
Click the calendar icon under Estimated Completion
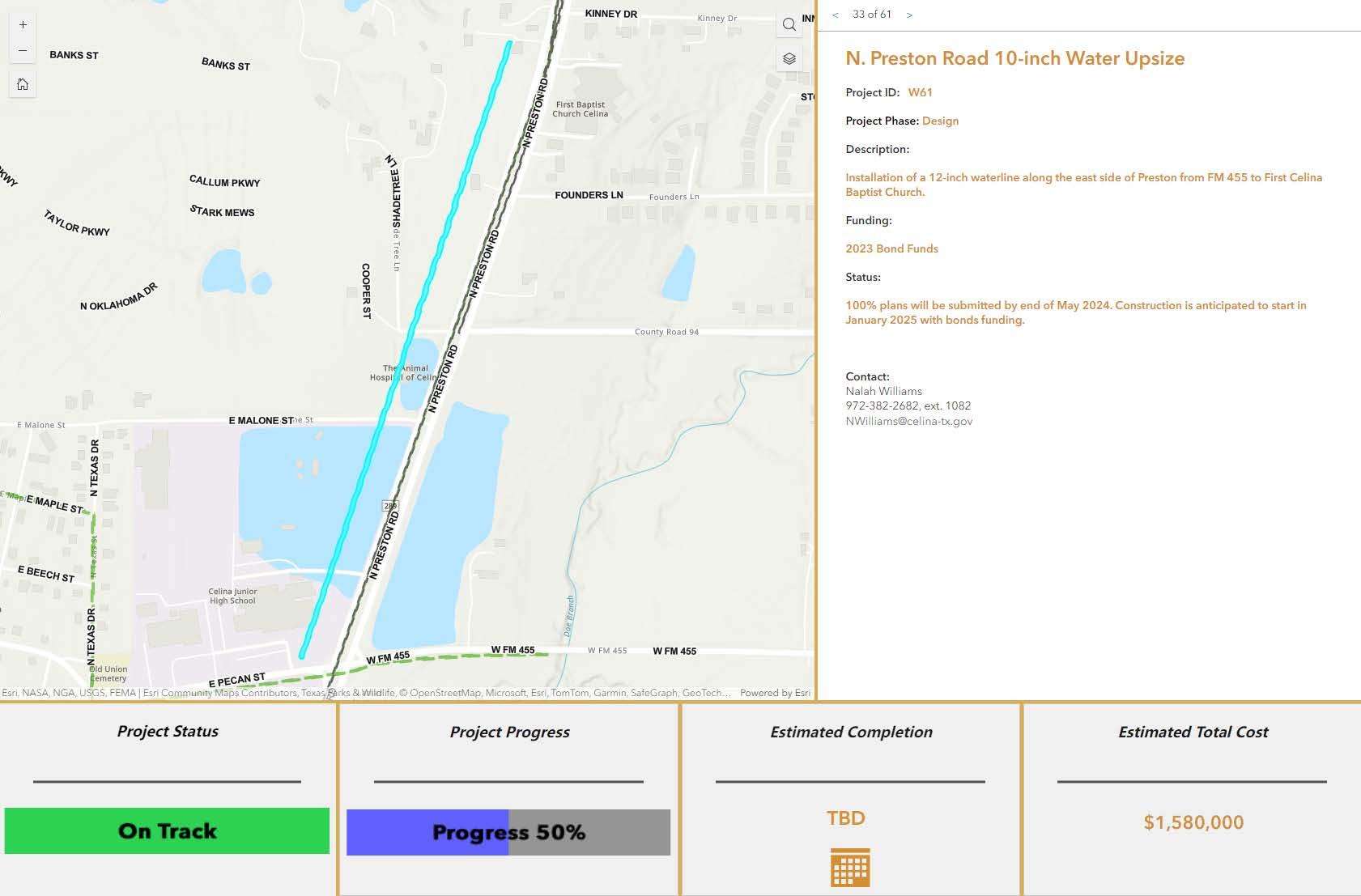point(850,868)
